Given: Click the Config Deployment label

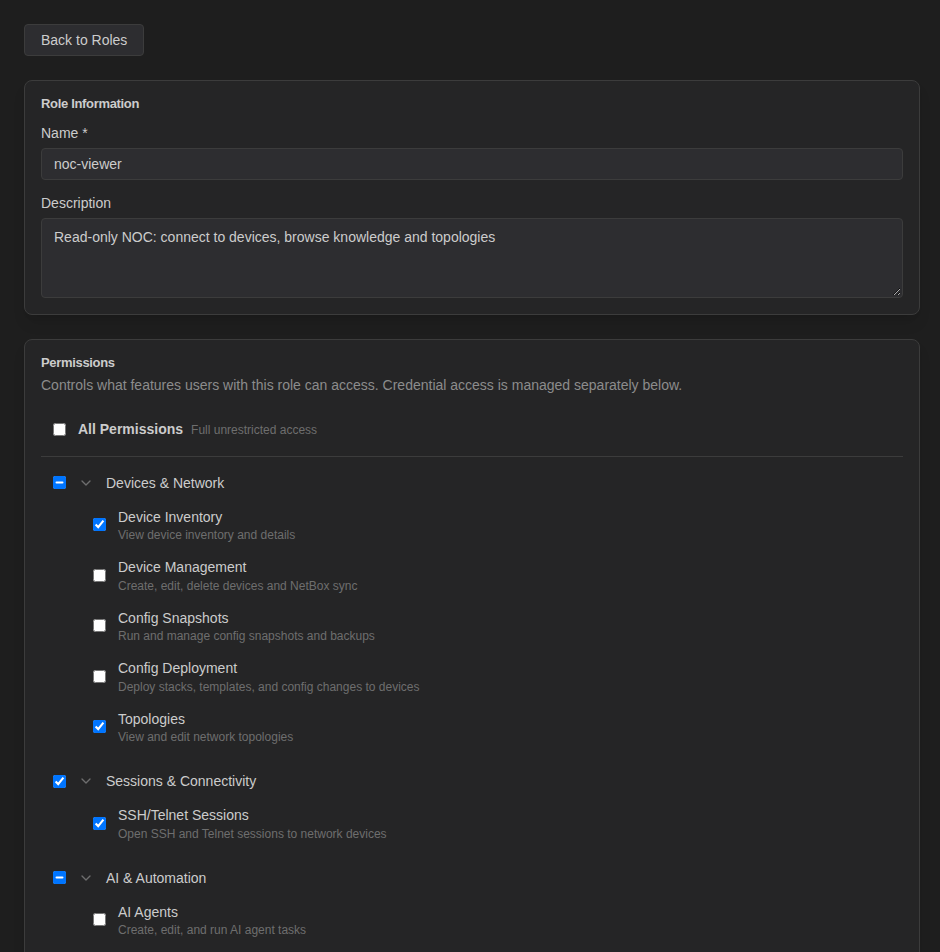Looking at the screenshot, I should click(x=177, y=668).
